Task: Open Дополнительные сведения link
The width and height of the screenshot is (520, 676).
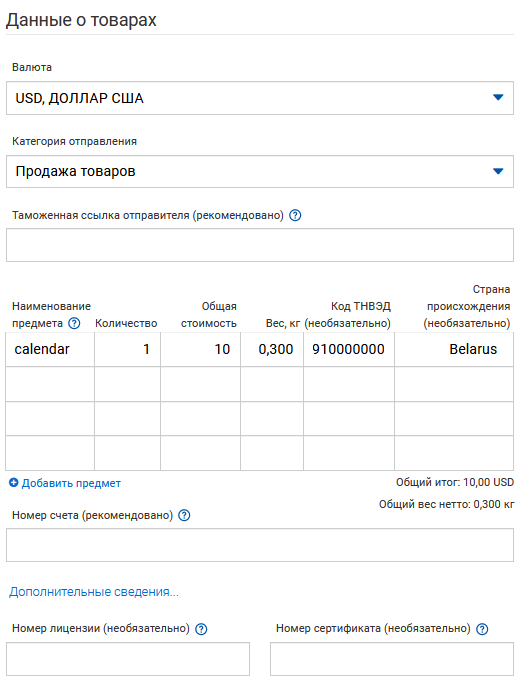Action: (94, 592)
